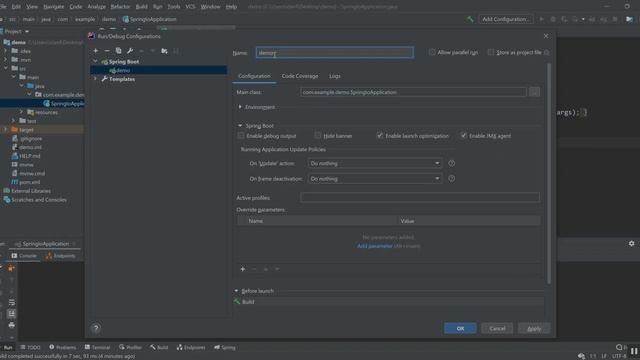Click the create folder icon in dialog toolbar
The width and height of the screenshot is (640, 360).
pyautogui.click(x=164, y=51)
